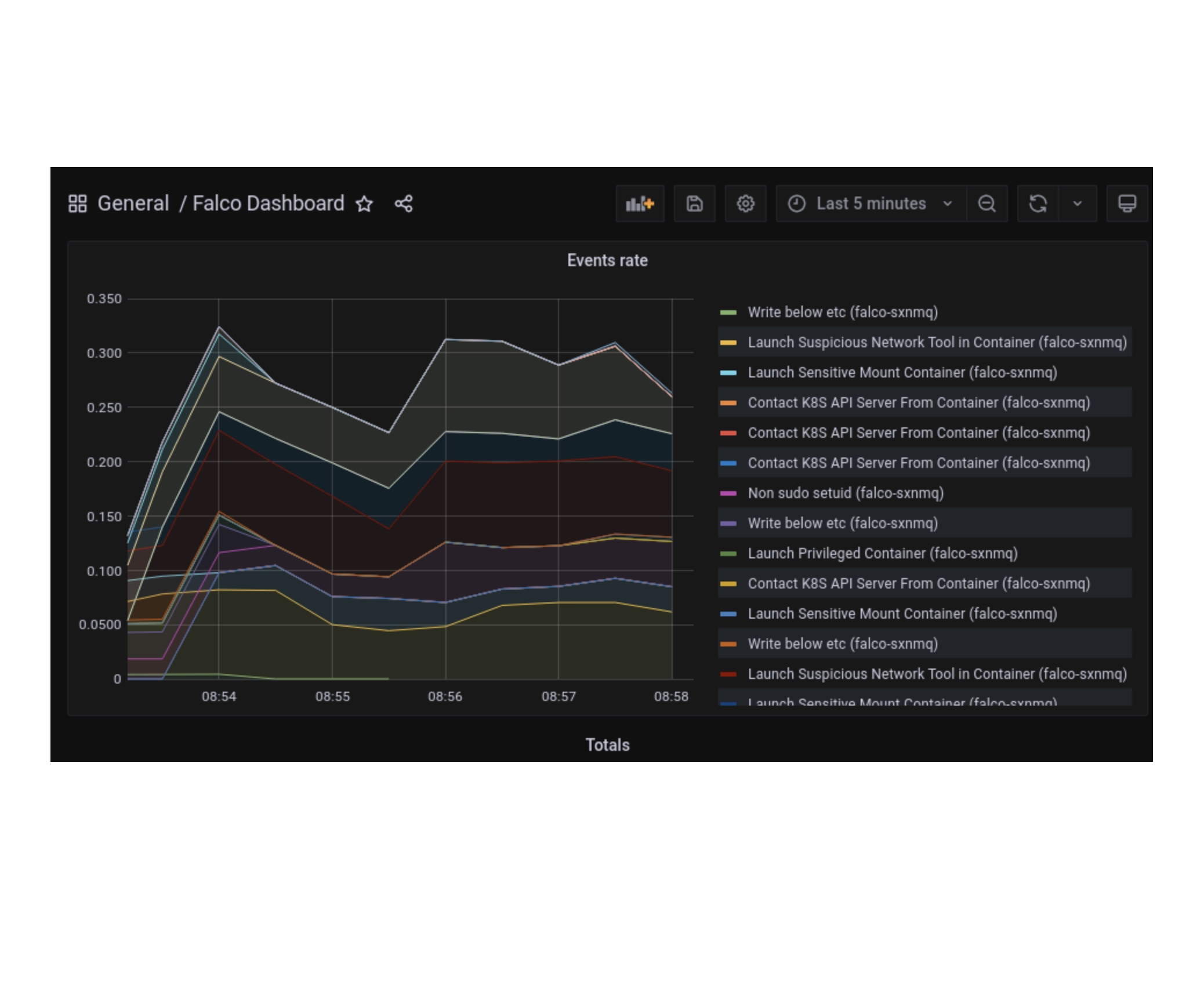Open the refresh interval dropdown arrow
Image resolution: width=1204 pixels, height=988 pixels.
click(x=1078, y=204)
